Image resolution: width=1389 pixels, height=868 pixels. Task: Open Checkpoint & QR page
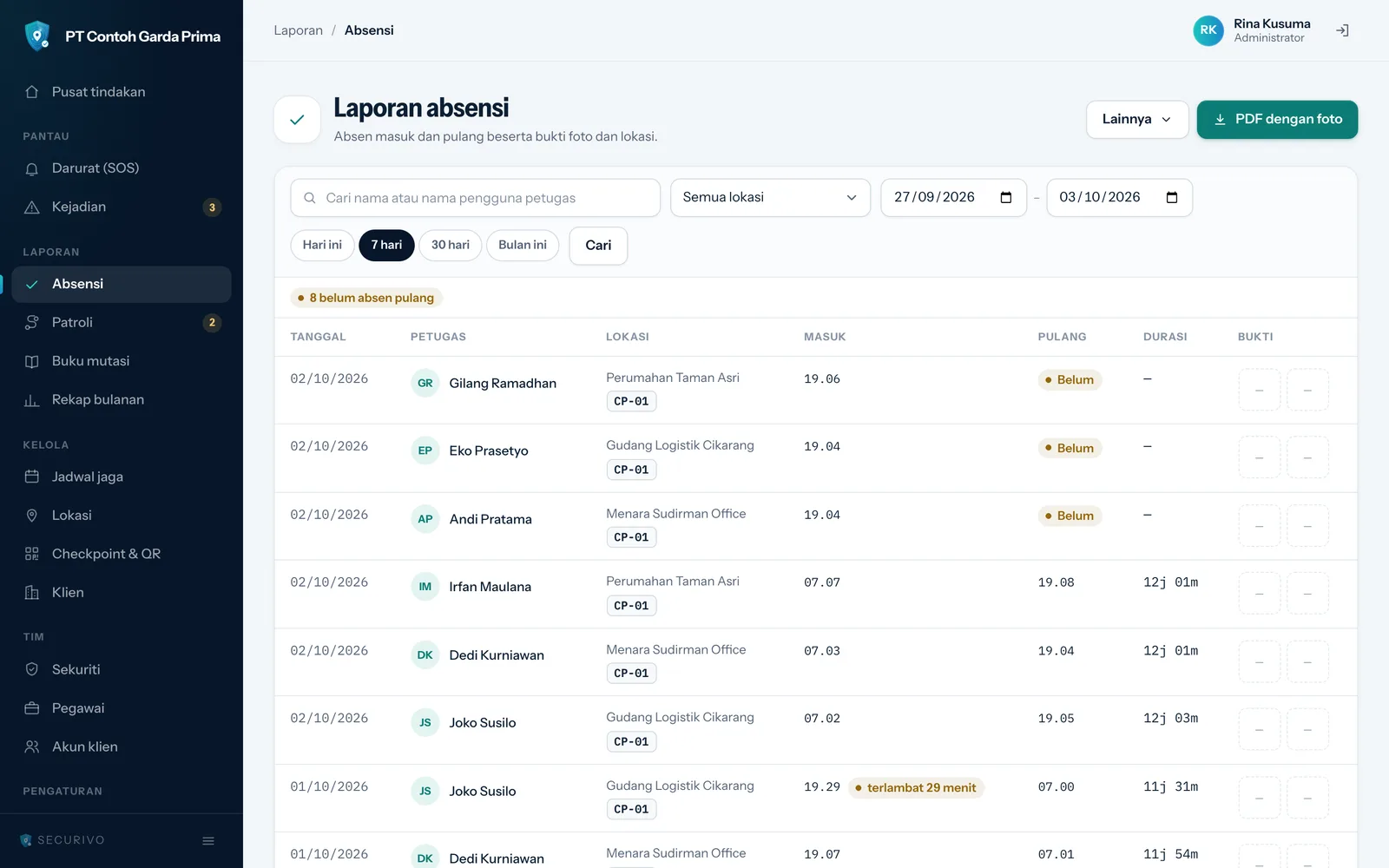tap(122, 554)
